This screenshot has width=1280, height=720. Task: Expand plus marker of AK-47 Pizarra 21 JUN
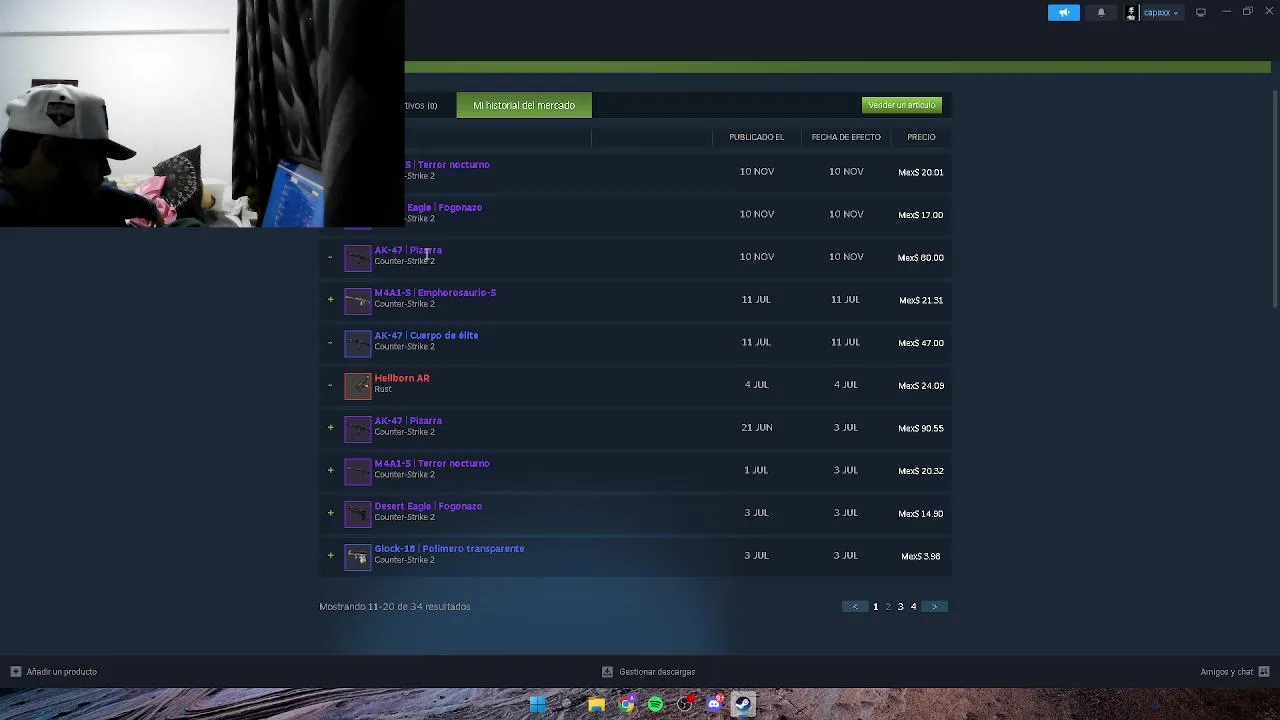click(330, 428)
